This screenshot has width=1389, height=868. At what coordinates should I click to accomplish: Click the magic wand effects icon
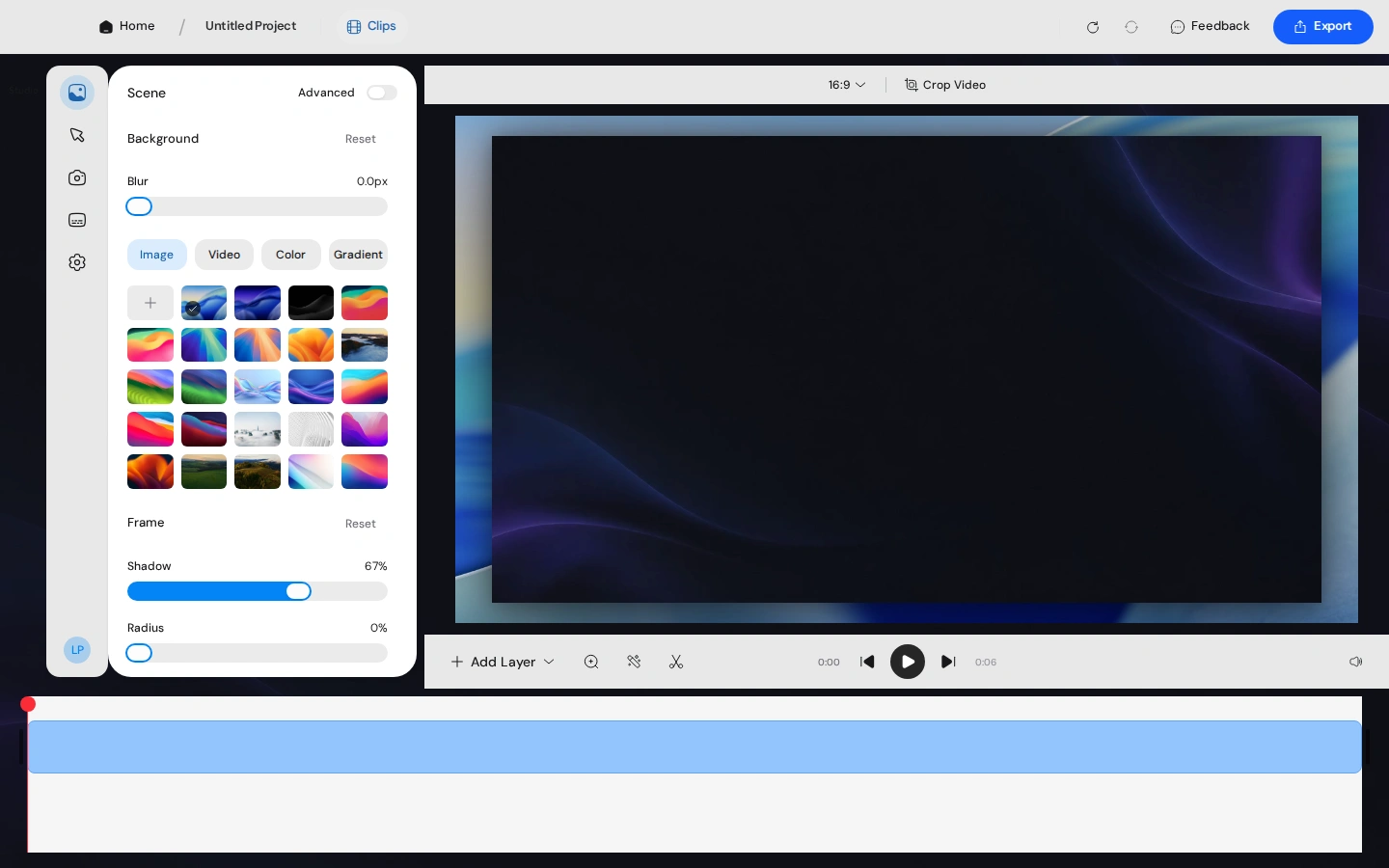[x=634, y=662]
